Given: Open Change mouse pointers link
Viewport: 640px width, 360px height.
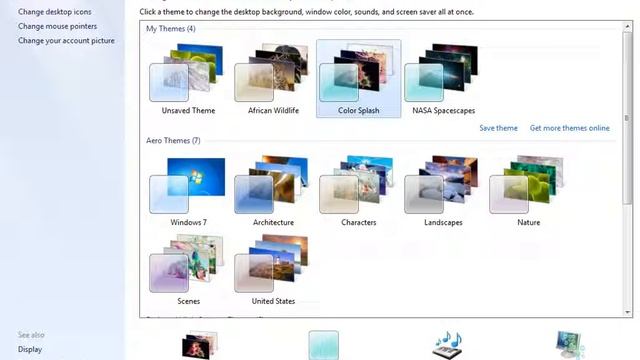Looking at the screenshot, I should 58,26.
